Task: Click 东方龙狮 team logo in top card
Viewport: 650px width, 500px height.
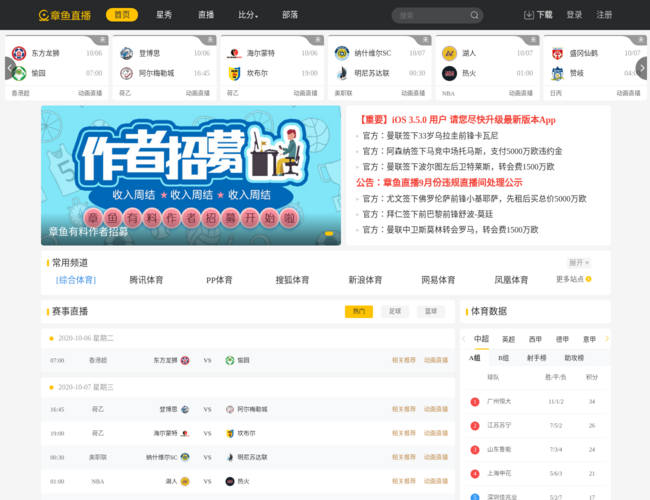Action: (19, 53)
